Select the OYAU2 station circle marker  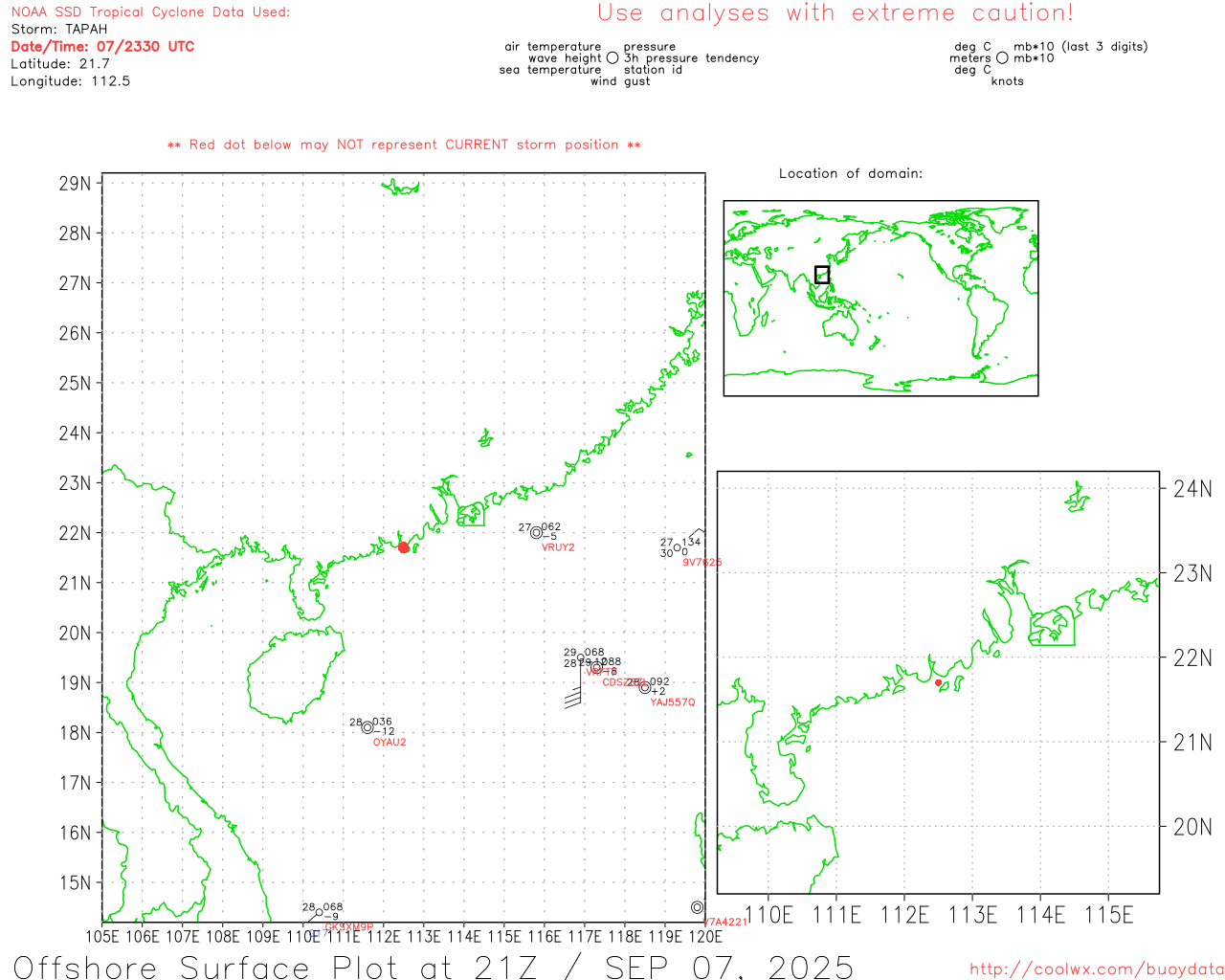(367, 727)
